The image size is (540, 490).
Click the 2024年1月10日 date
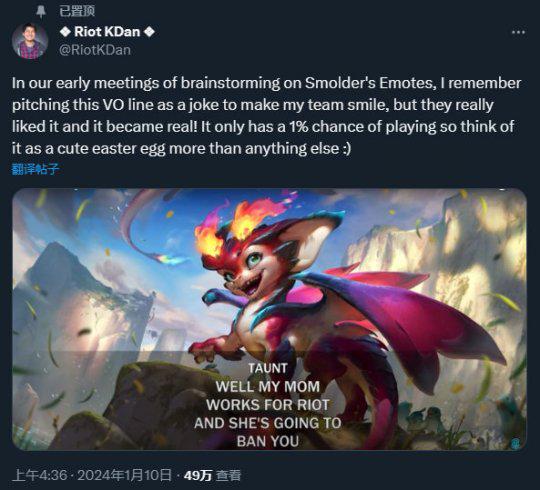pos(124,476)
